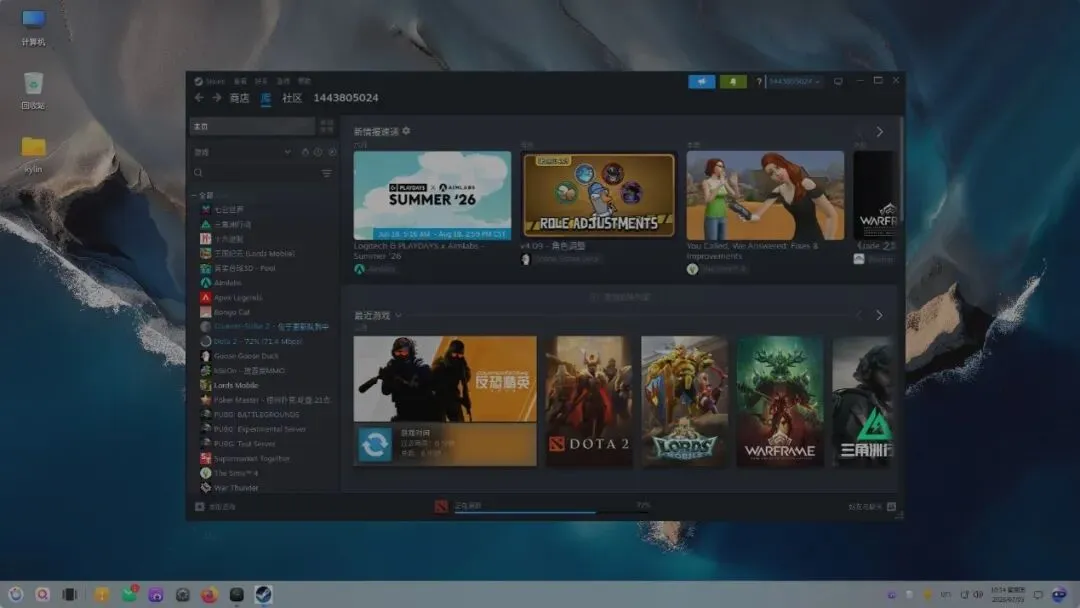Viewport: 1080px width, 608px height.
Task: Click the blue announcements megaphone button
Action: point(701,81)
